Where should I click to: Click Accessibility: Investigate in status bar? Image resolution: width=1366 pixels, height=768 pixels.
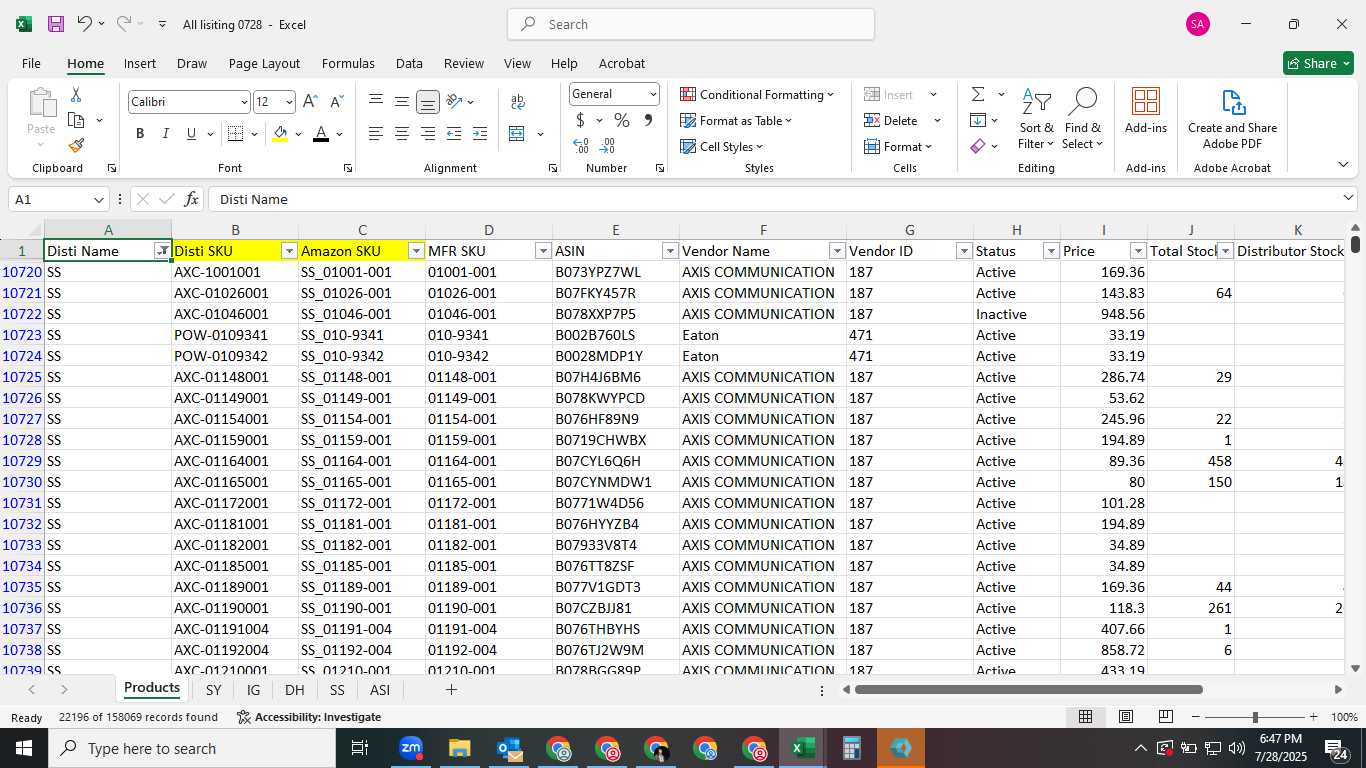(x=309, y=717)
